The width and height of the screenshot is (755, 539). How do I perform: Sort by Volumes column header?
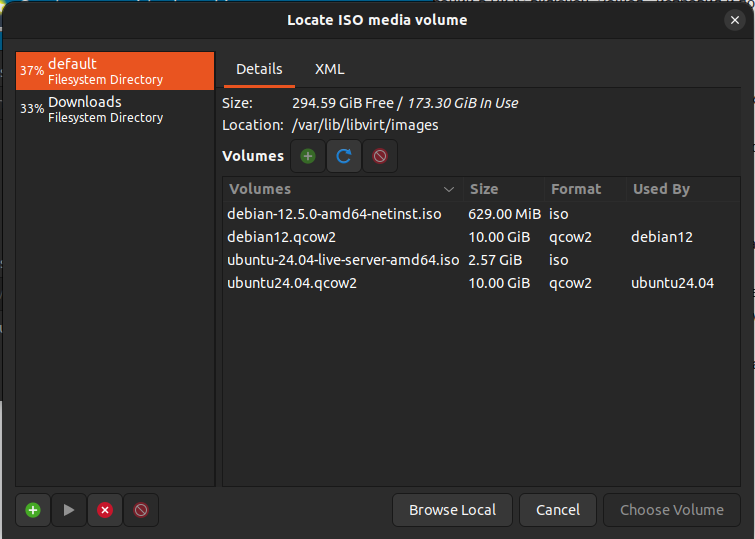coord(343,189)
